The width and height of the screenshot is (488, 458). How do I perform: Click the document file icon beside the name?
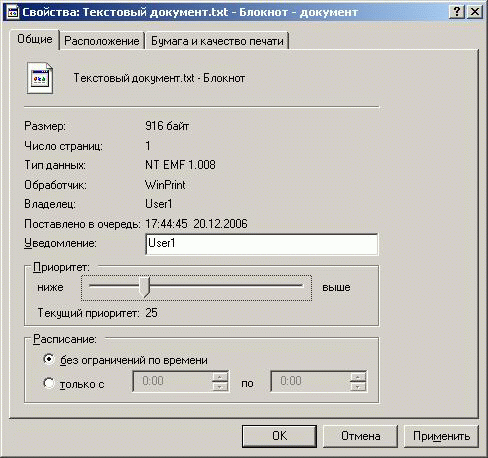point(40,78)
